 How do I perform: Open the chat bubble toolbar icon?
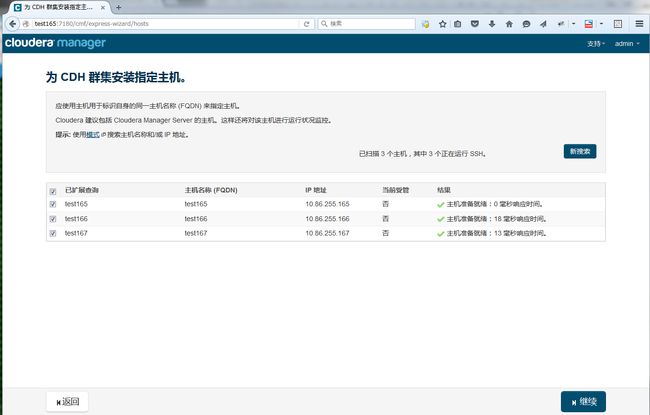526,24
